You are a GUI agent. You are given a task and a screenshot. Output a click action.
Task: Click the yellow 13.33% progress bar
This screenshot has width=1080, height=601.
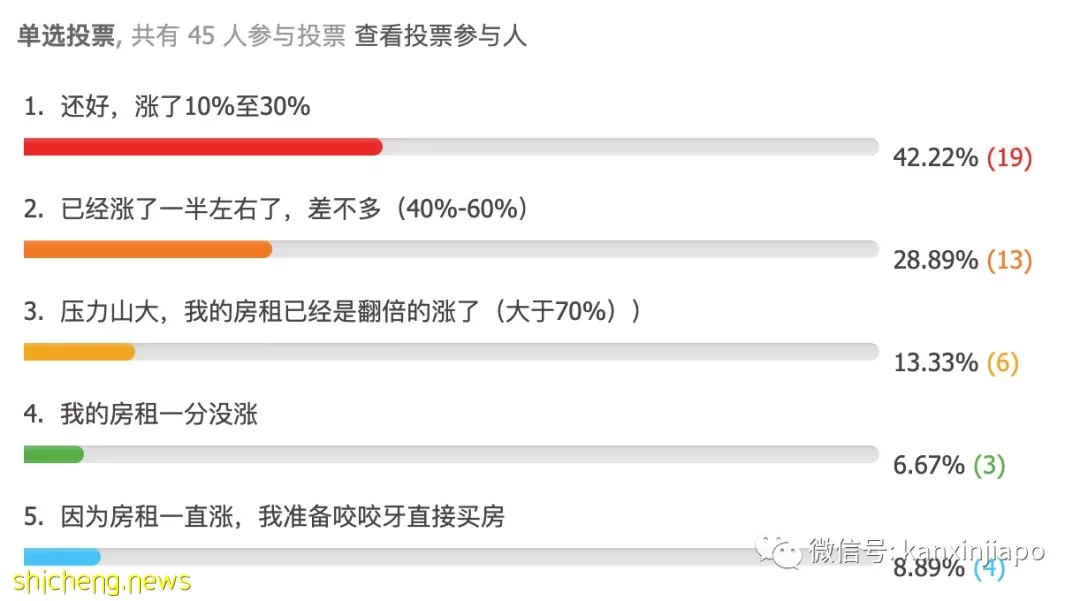79,352
